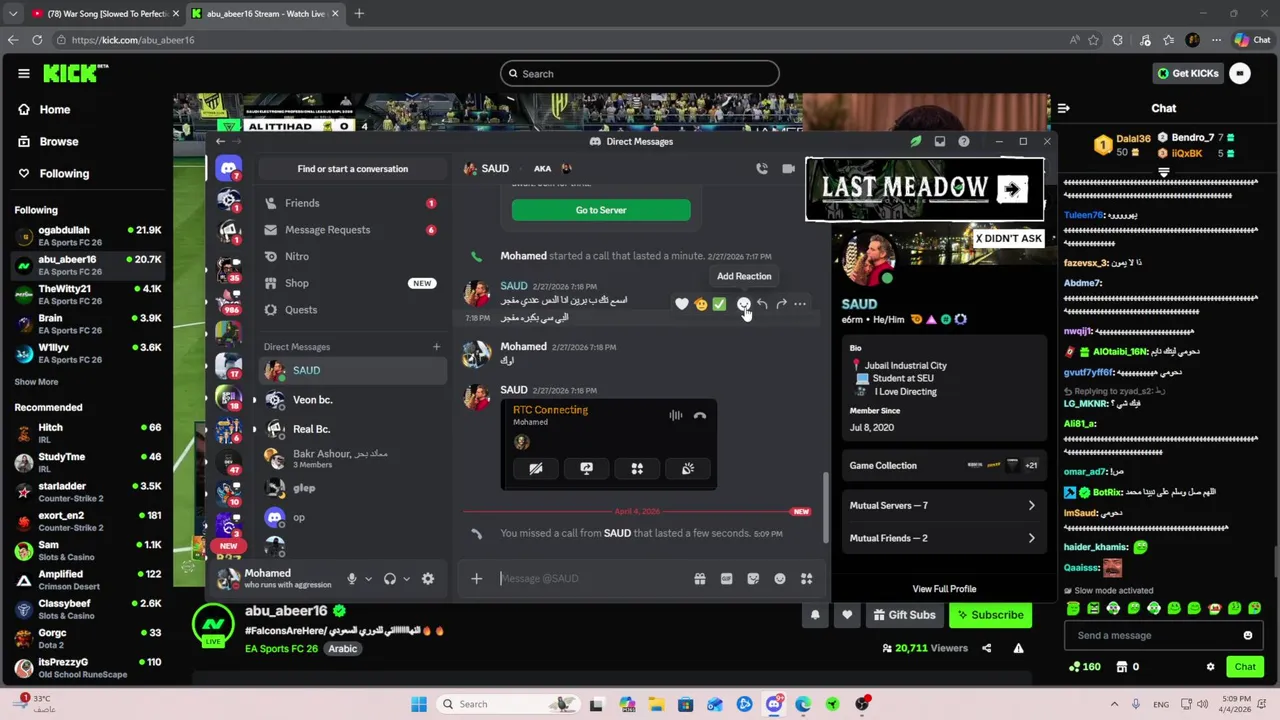Toggle stream notifications bell on Kick
This screenshot has width=1280, height=720.
tap(815, 615)
